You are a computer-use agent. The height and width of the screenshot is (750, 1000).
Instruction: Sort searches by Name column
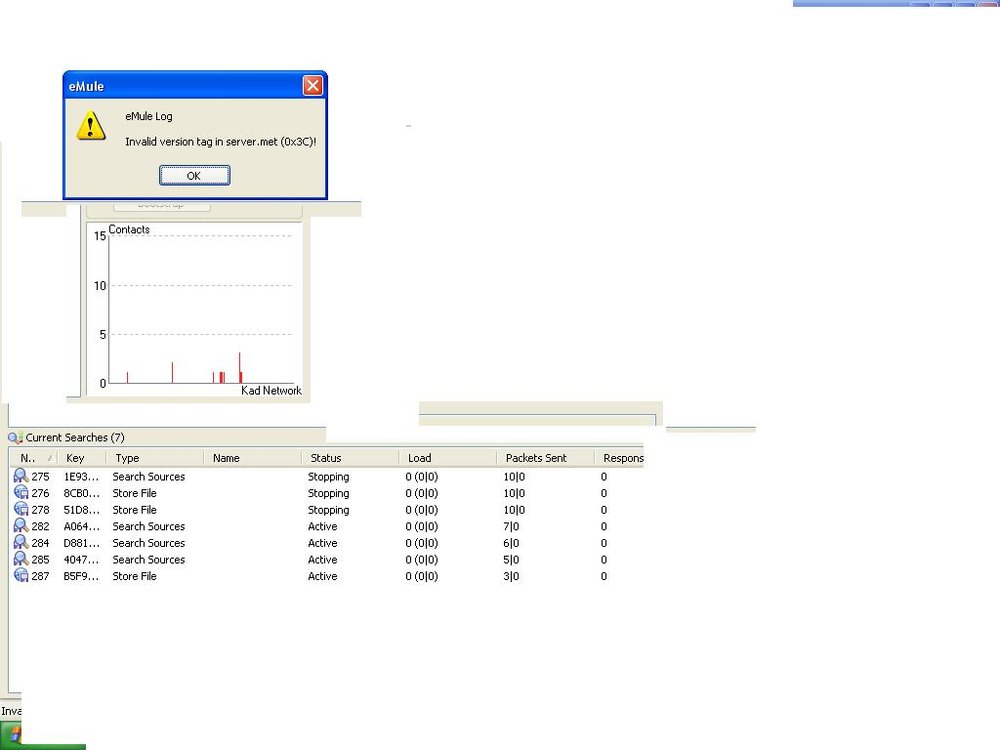point(253,458)
